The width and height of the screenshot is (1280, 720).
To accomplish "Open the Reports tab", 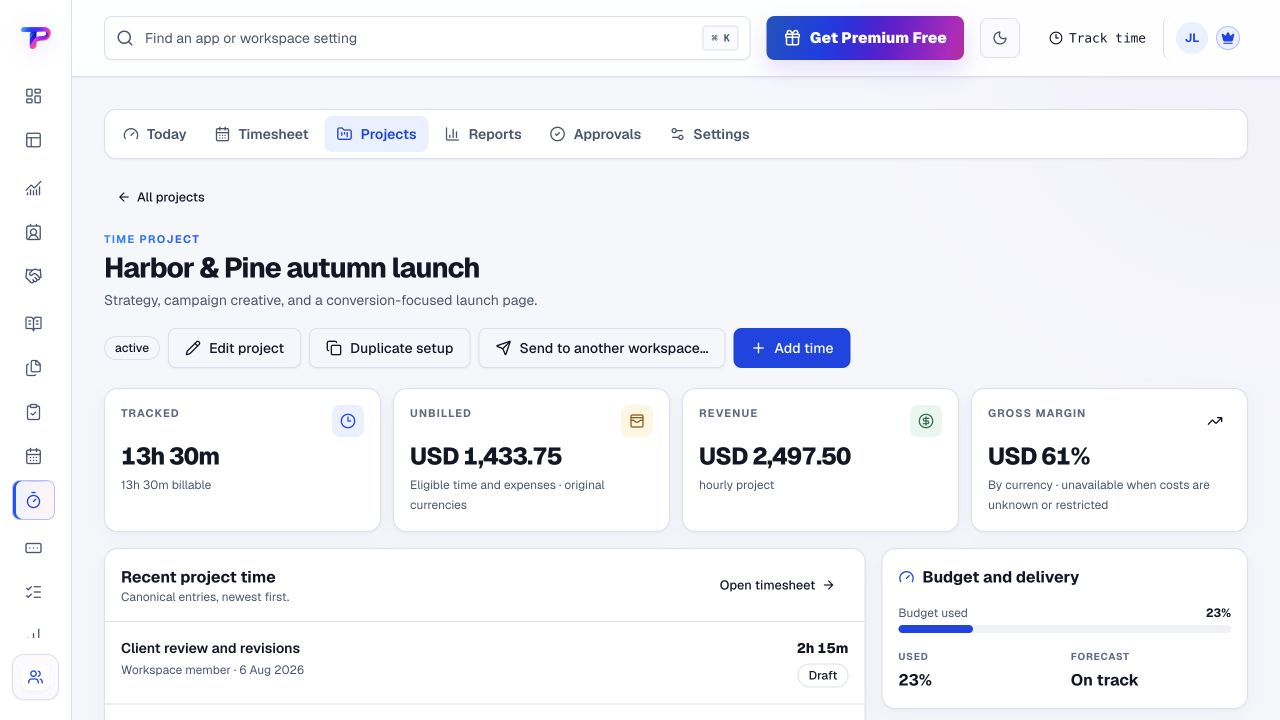I will pyautogui.click(x=483, y=134).
